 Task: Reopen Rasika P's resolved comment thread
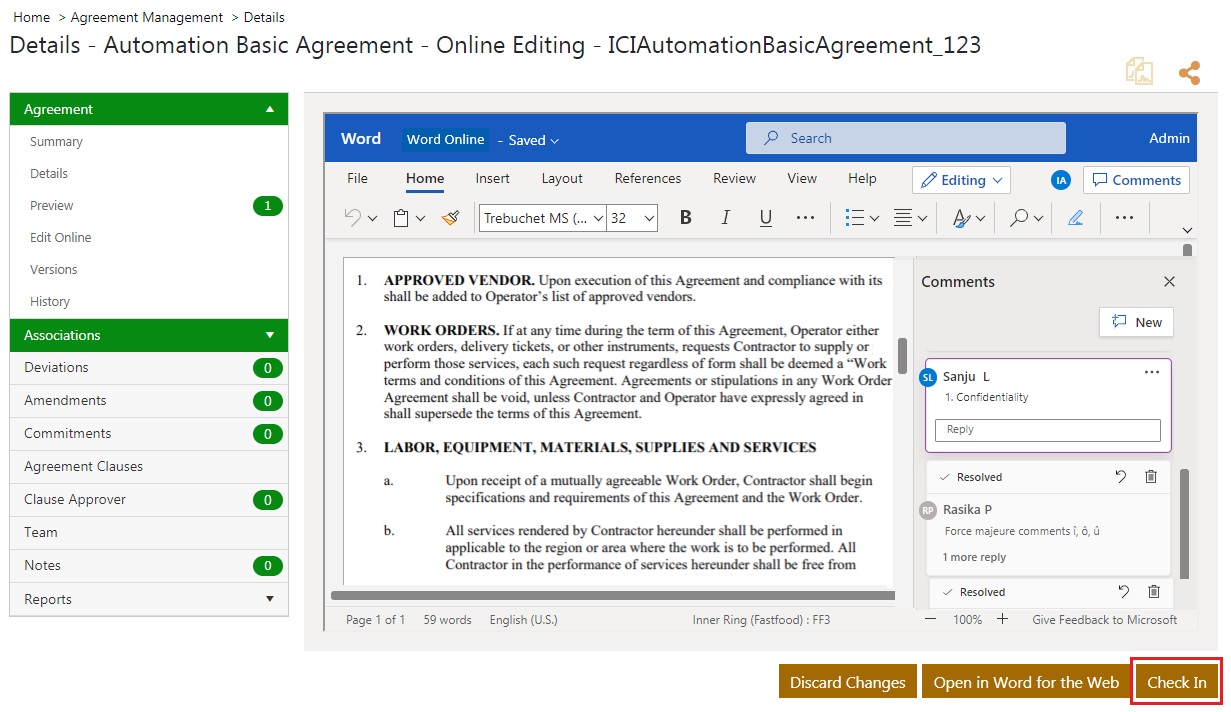[1121, 477]
